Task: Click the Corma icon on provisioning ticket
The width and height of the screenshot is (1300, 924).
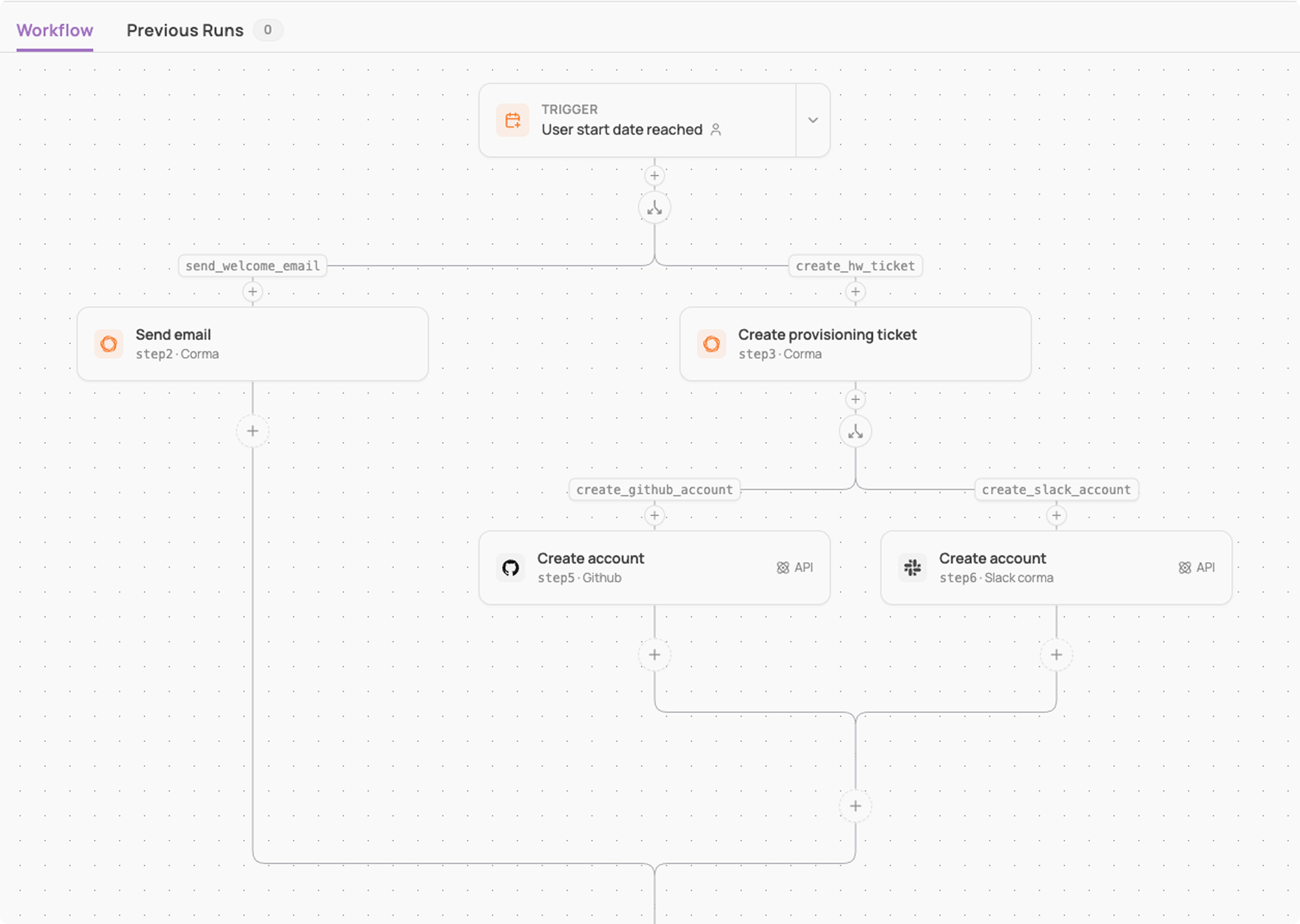Action: pyautogui.click(x=711, y=344)
